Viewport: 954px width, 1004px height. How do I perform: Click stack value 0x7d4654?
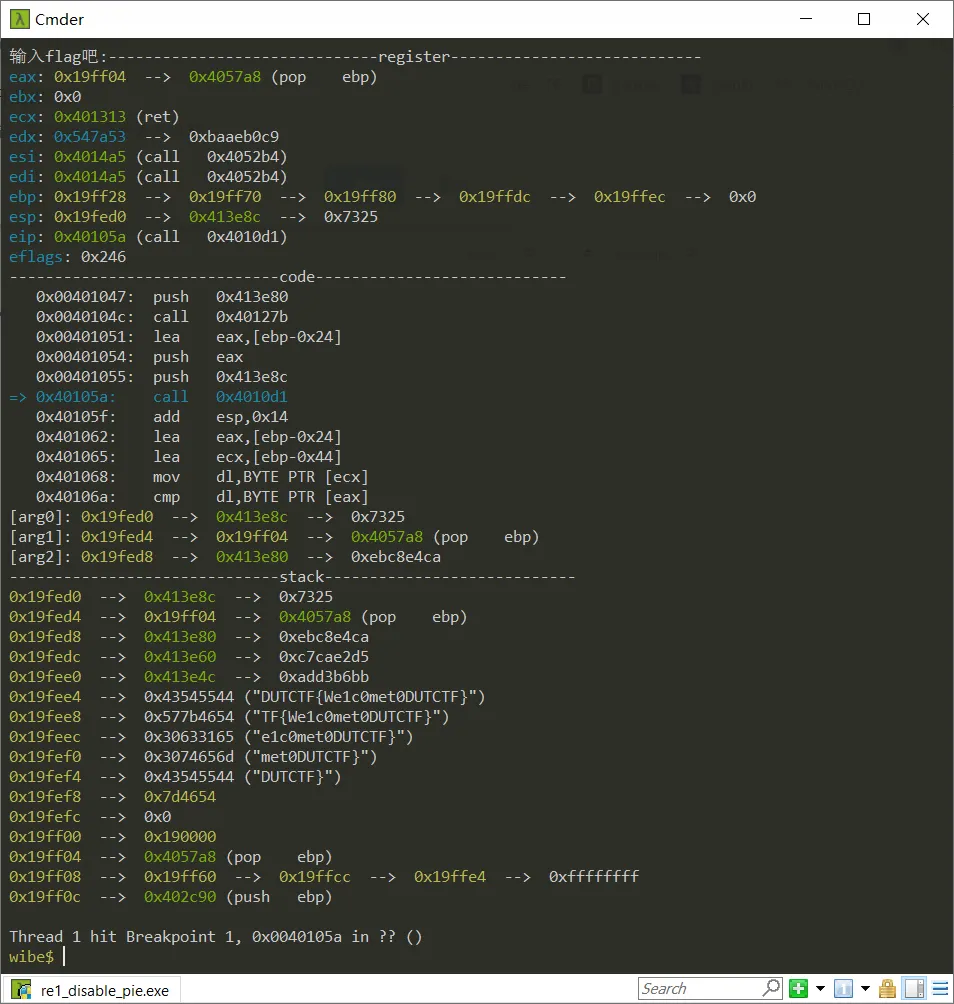180,797
